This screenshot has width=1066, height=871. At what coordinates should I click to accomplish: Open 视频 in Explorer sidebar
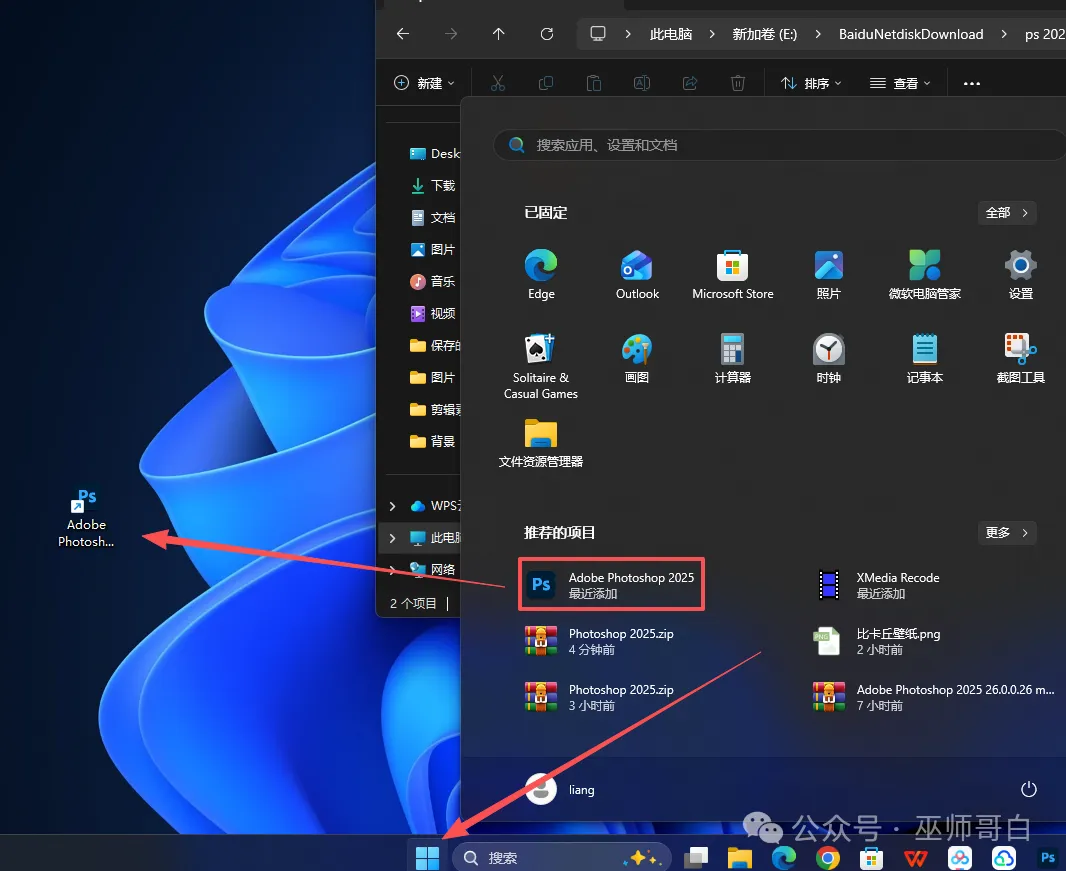[x=434, y=313]
